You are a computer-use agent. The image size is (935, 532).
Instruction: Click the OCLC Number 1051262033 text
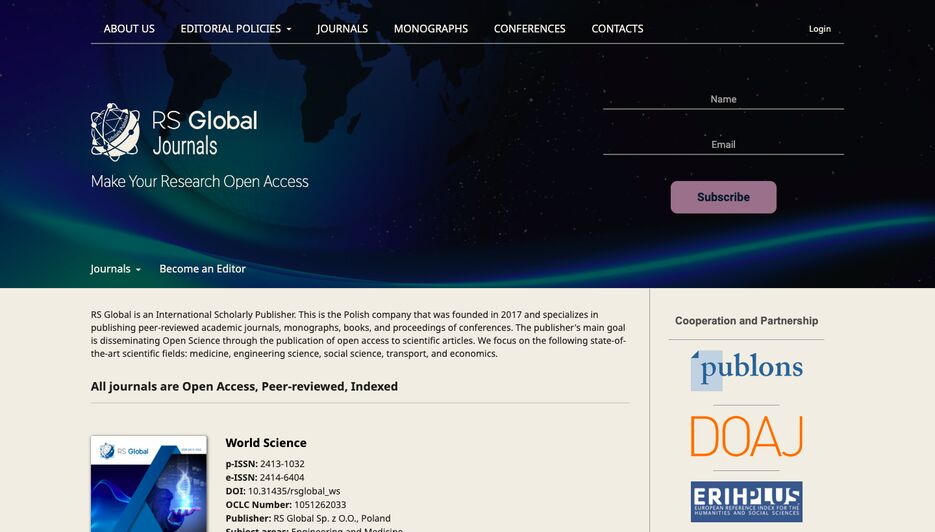pyautogui.click(x=286, y=505)
